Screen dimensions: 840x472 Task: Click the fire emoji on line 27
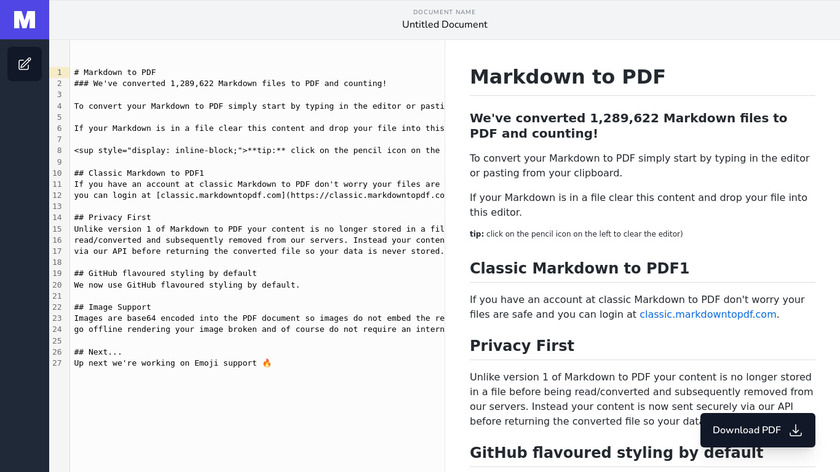[267, 363]
